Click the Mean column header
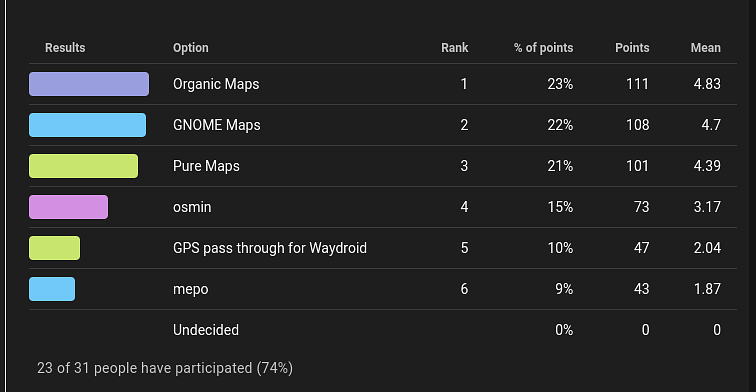Screen dimensions: 756x392 [x=705, y=48]
